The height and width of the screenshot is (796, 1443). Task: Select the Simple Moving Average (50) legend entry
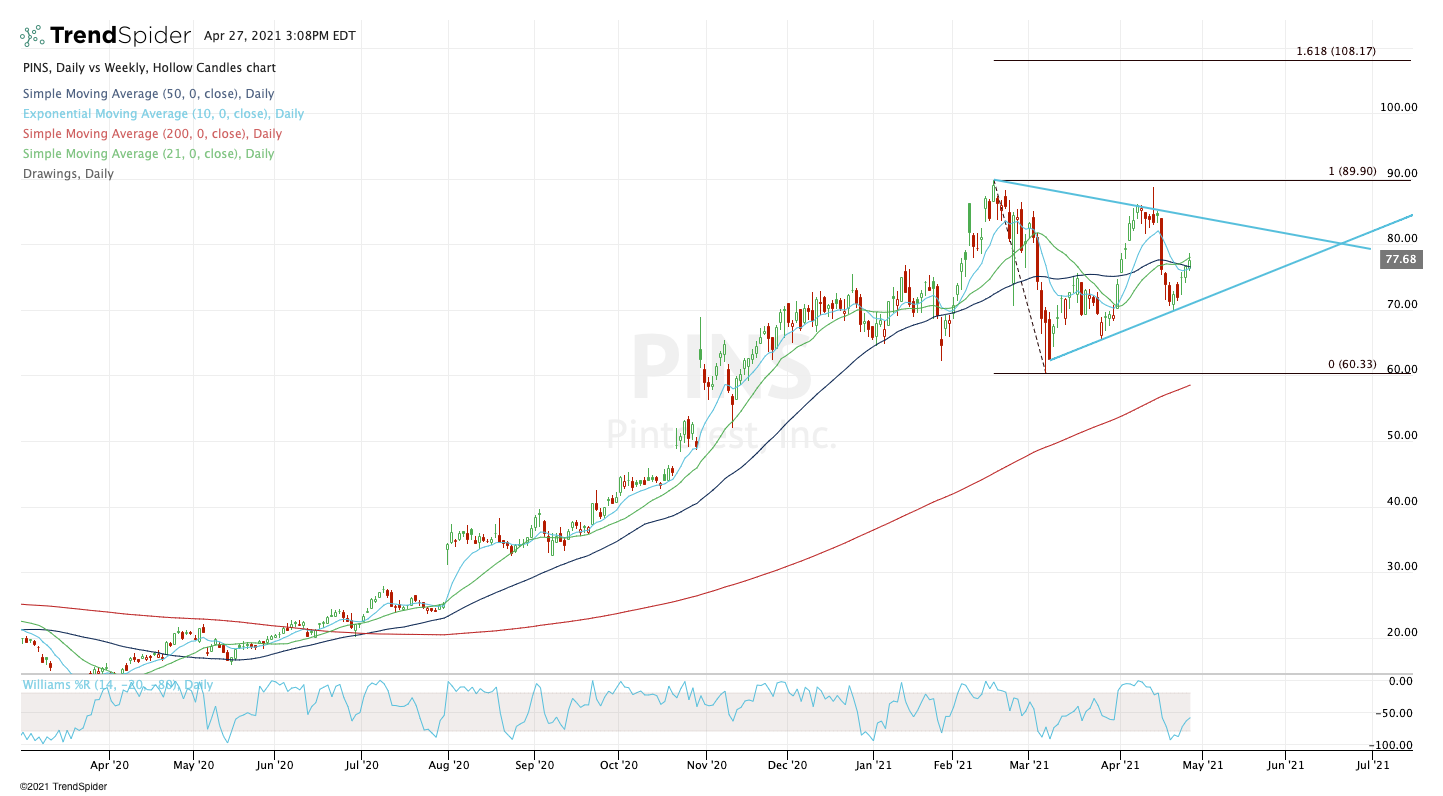tap(148, 94)
